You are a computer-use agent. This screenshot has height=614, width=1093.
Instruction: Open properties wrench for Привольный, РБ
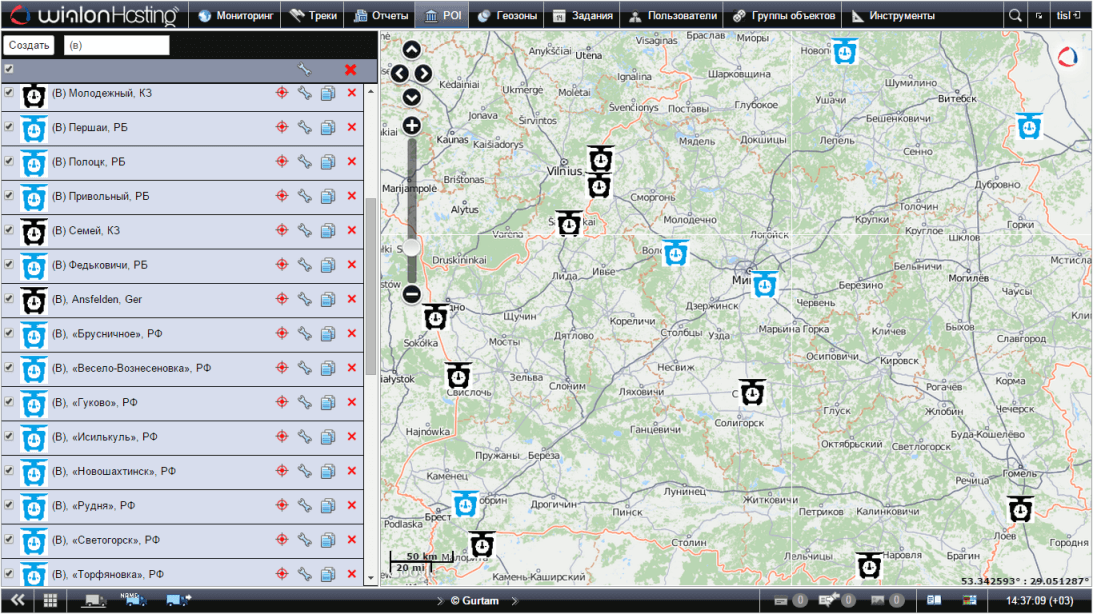click(x=305, y=196)
